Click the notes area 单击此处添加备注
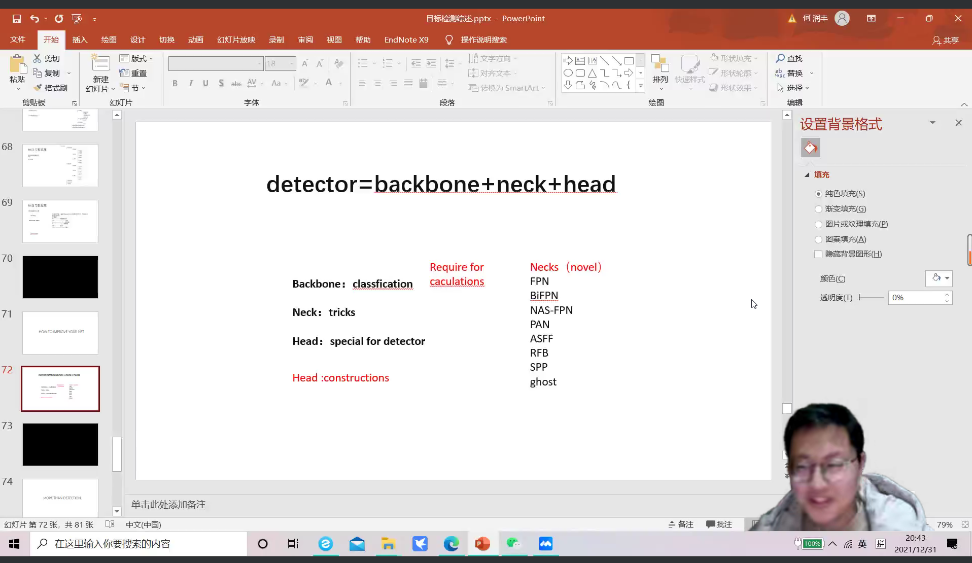 168,505
